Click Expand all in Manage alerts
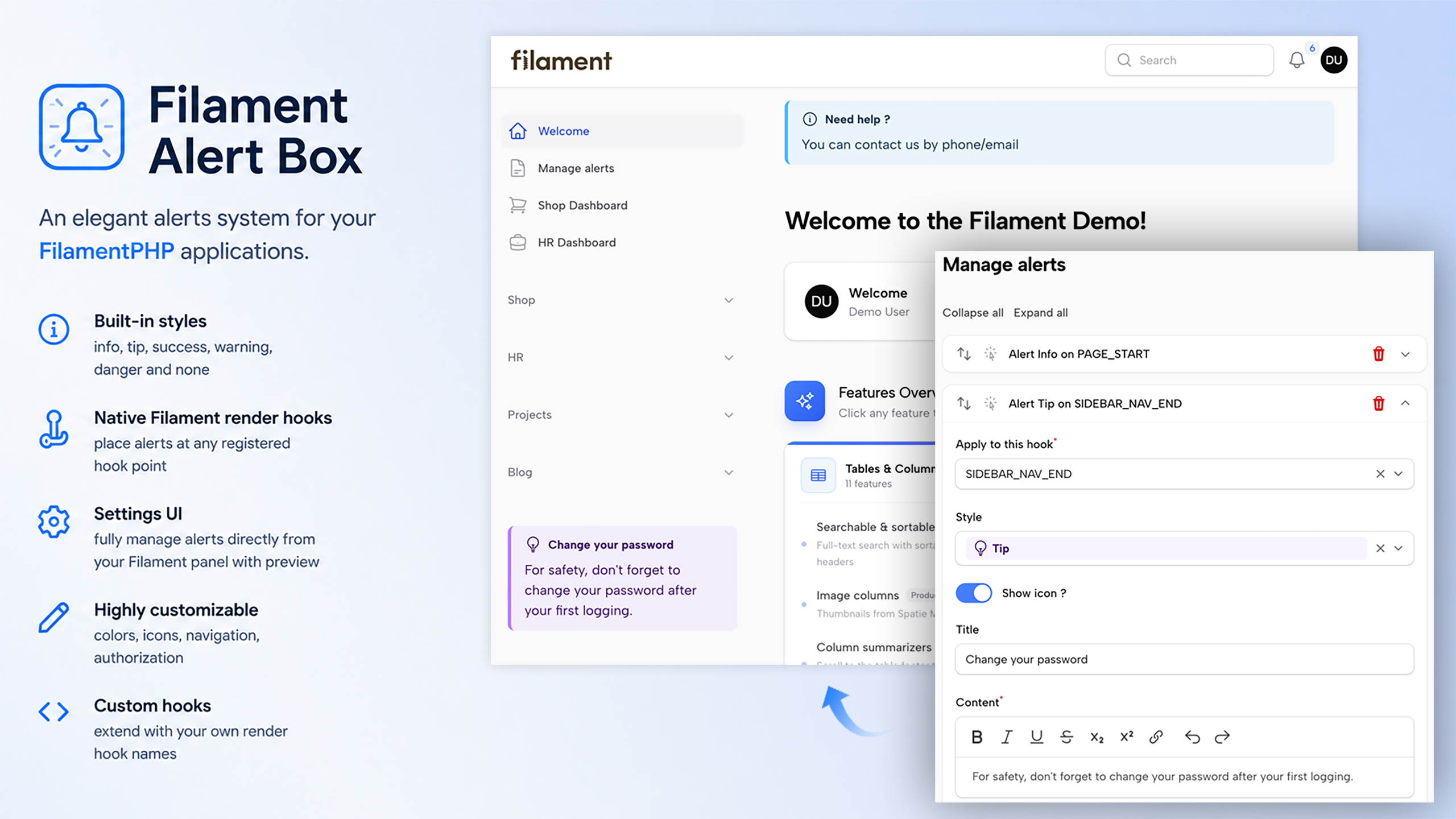 [1040, 312]
